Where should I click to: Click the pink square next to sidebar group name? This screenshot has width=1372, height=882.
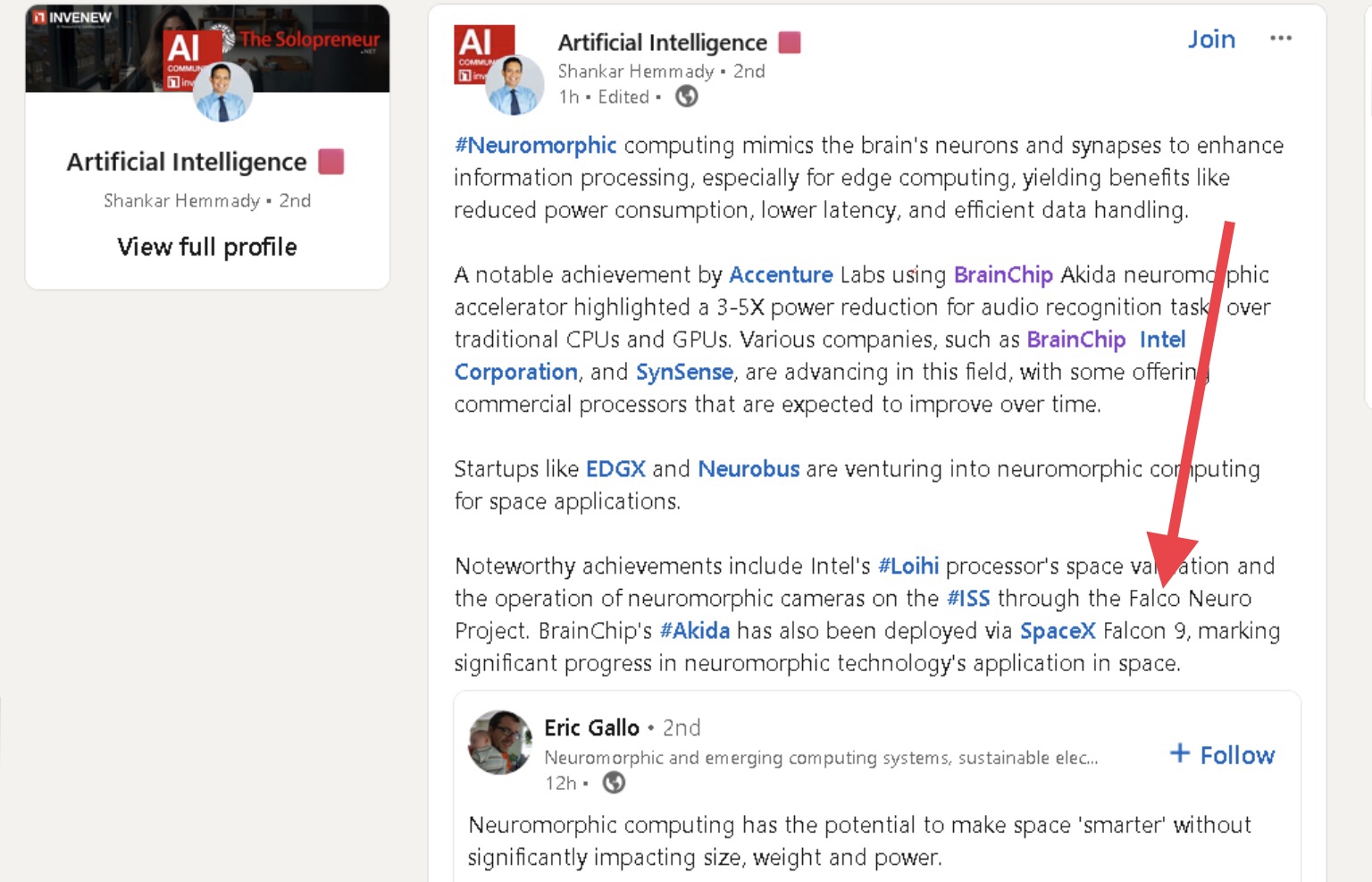[331, 162]
